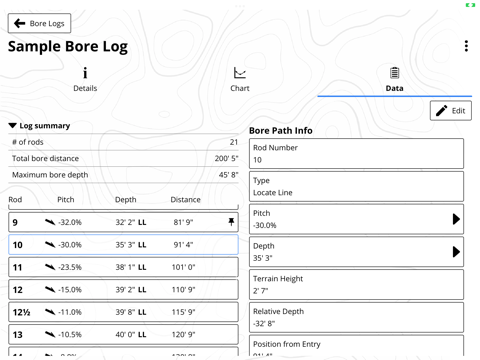Click the Details info icon
The height and width of the screenshot is (360, 480).
[x=85, y=73]
